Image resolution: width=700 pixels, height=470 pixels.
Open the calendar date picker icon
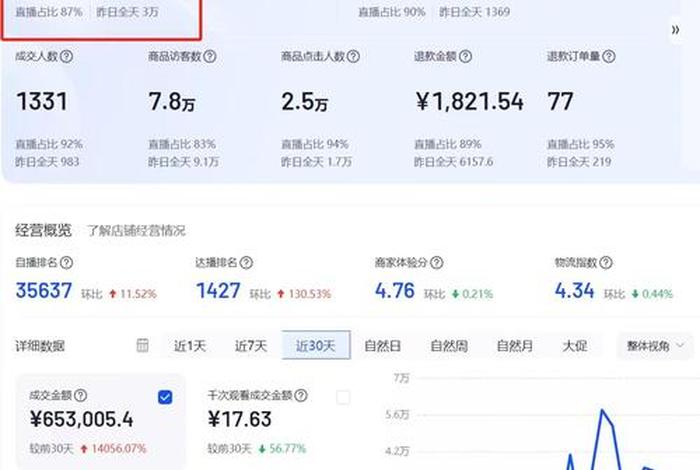[x=142, y=345]
